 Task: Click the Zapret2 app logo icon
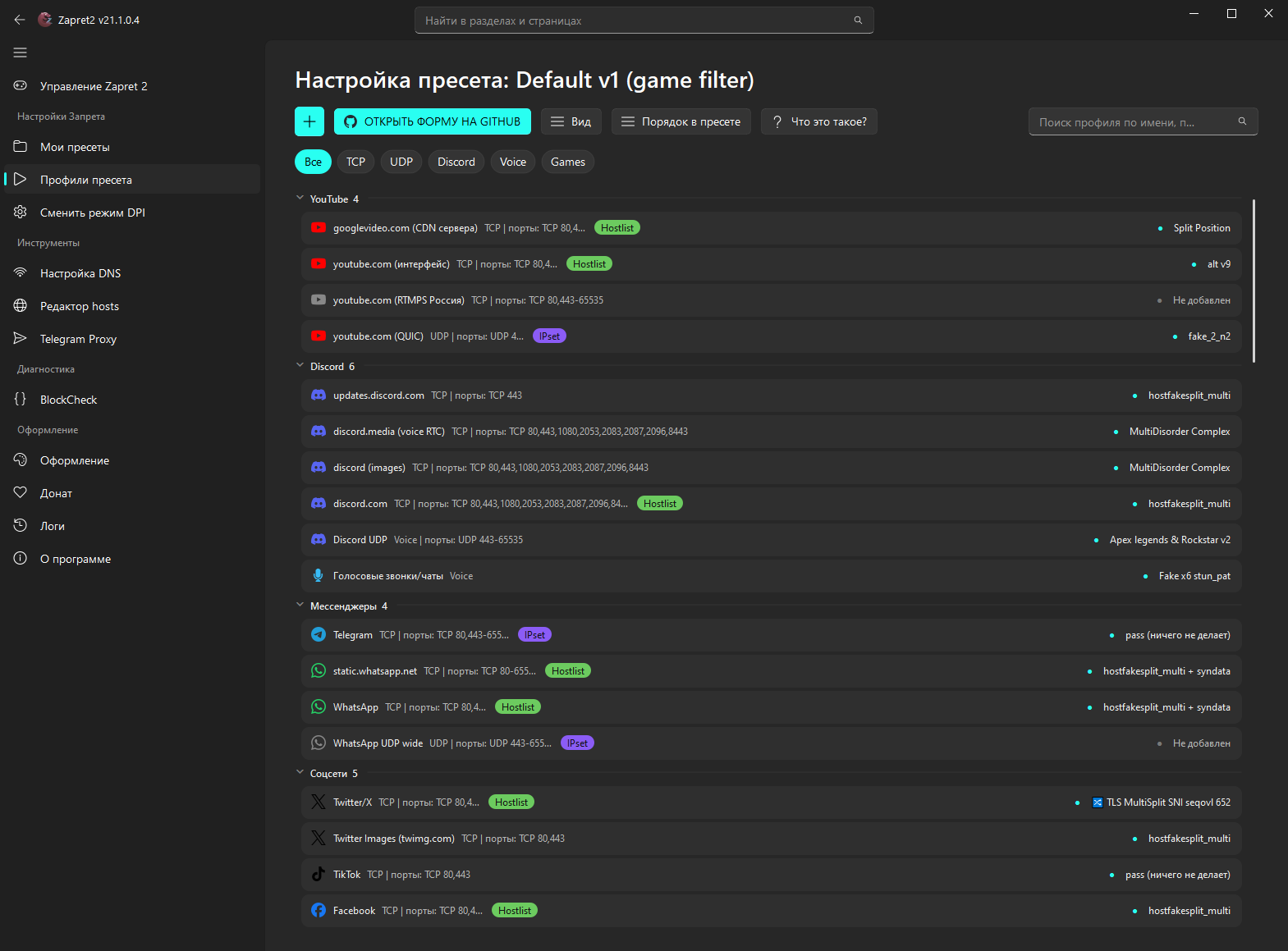45,20
